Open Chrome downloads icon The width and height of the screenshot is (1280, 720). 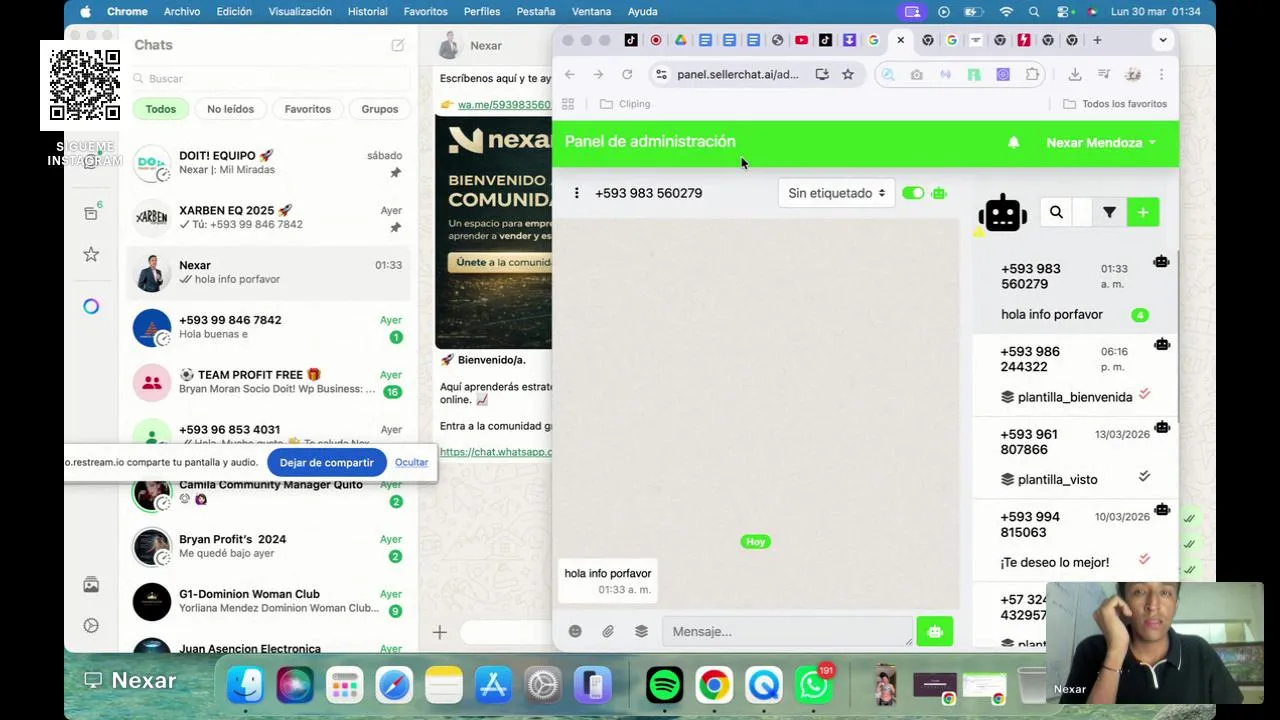(x=1075, y=74)
